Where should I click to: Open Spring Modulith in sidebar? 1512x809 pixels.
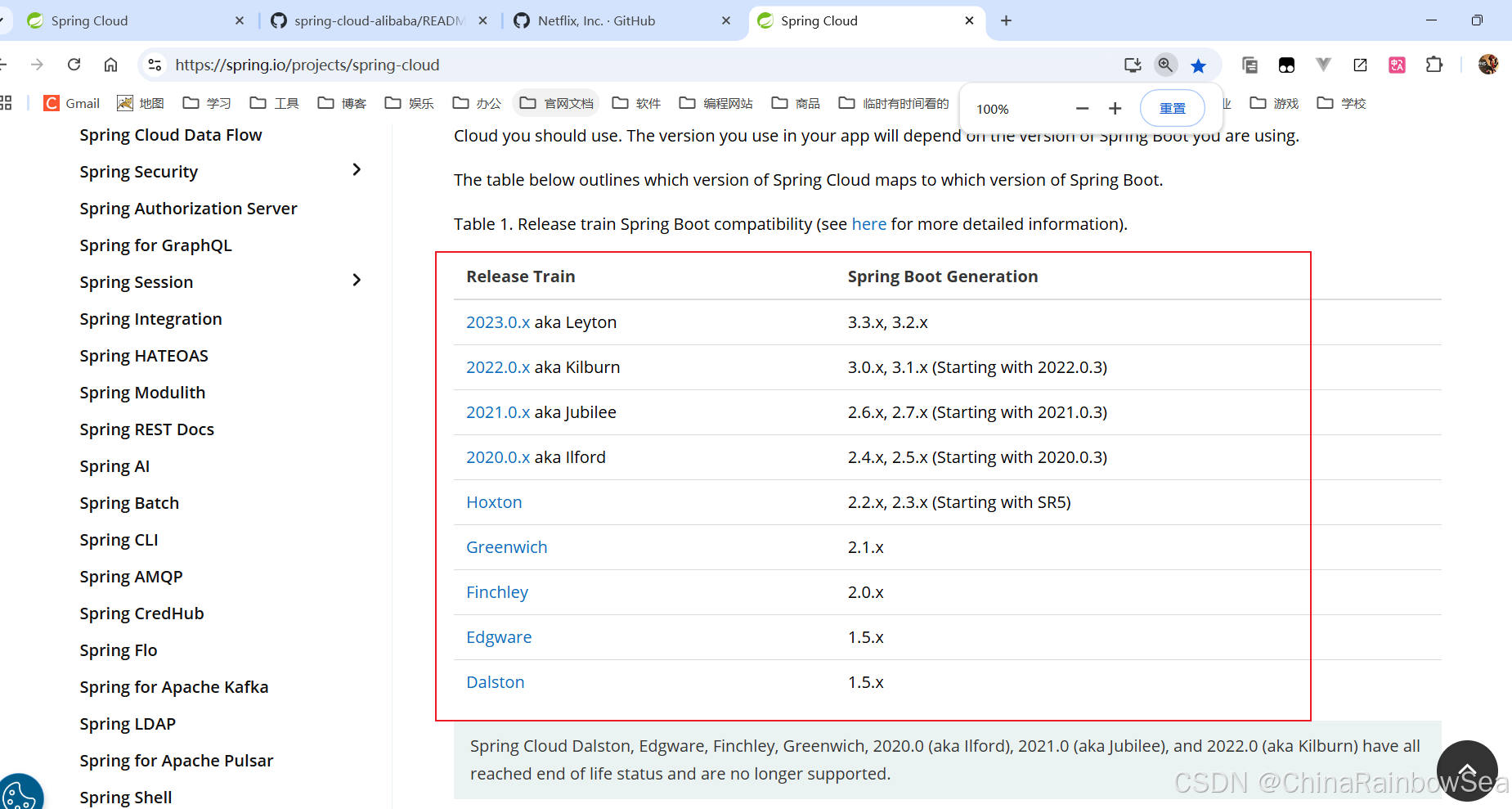[142, 393]
